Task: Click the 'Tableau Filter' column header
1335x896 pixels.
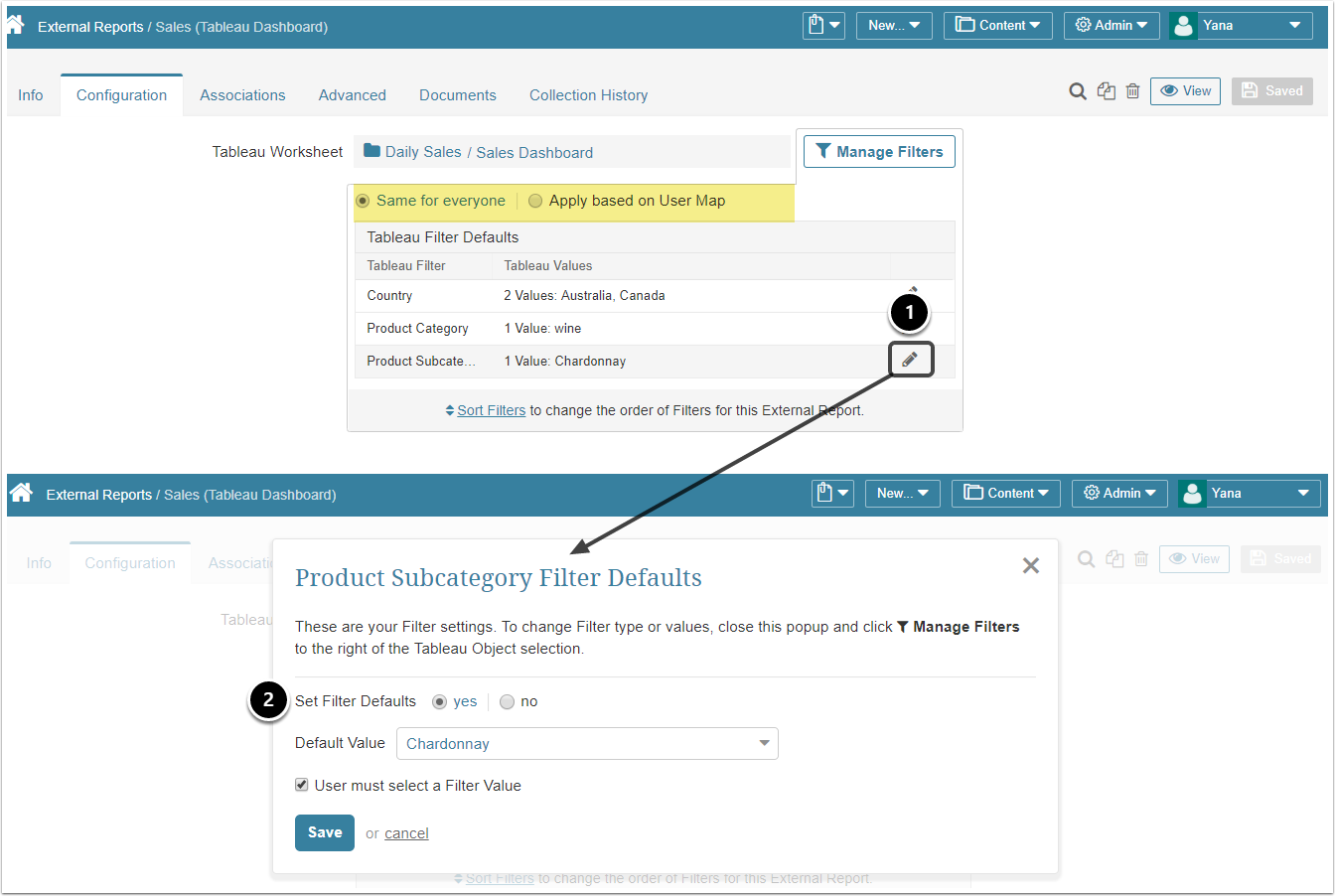Action: click(406, 266)
